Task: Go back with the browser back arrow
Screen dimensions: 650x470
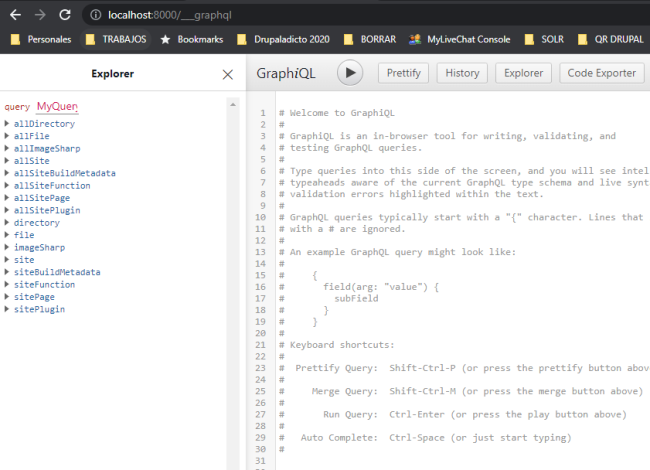Action: 15,15
